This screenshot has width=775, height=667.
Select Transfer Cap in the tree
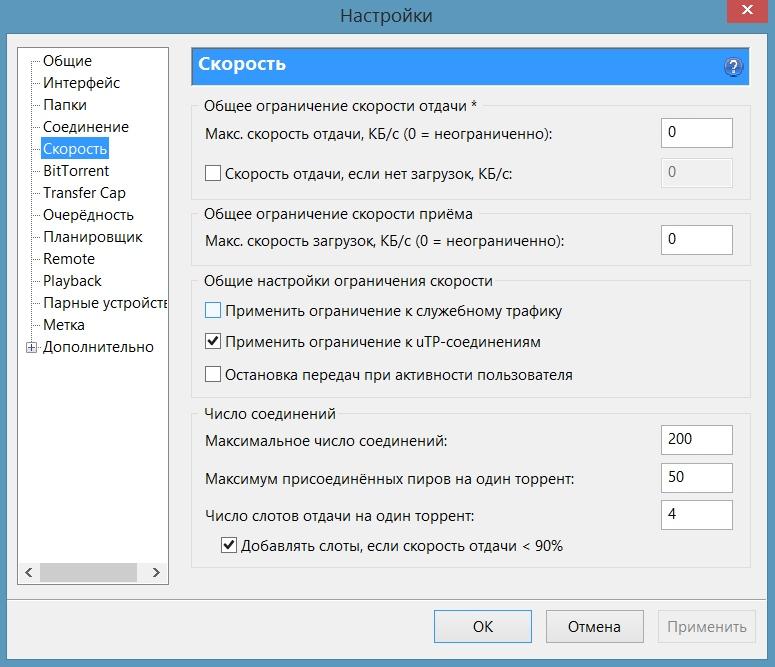click(84, 193)
